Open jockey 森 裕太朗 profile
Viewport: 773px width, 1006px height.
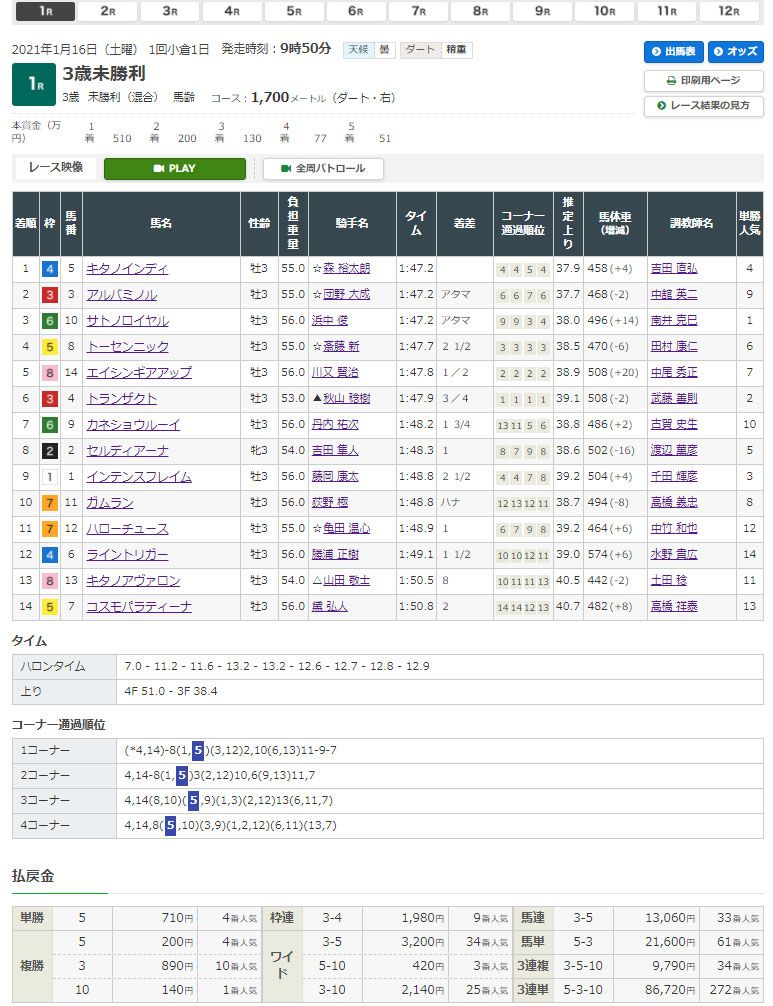[x=345, y=269]
